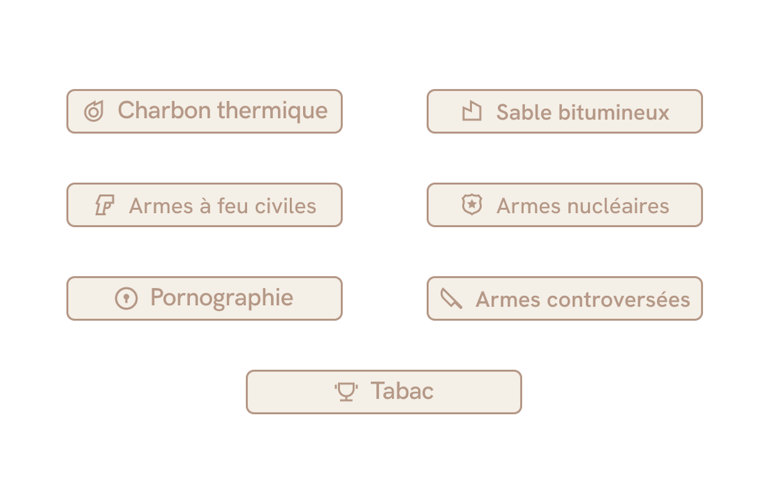Click the star shield icon for Armes nucléaires
The width and height of the screenshot is (768, 503).
tap(472, 205)
